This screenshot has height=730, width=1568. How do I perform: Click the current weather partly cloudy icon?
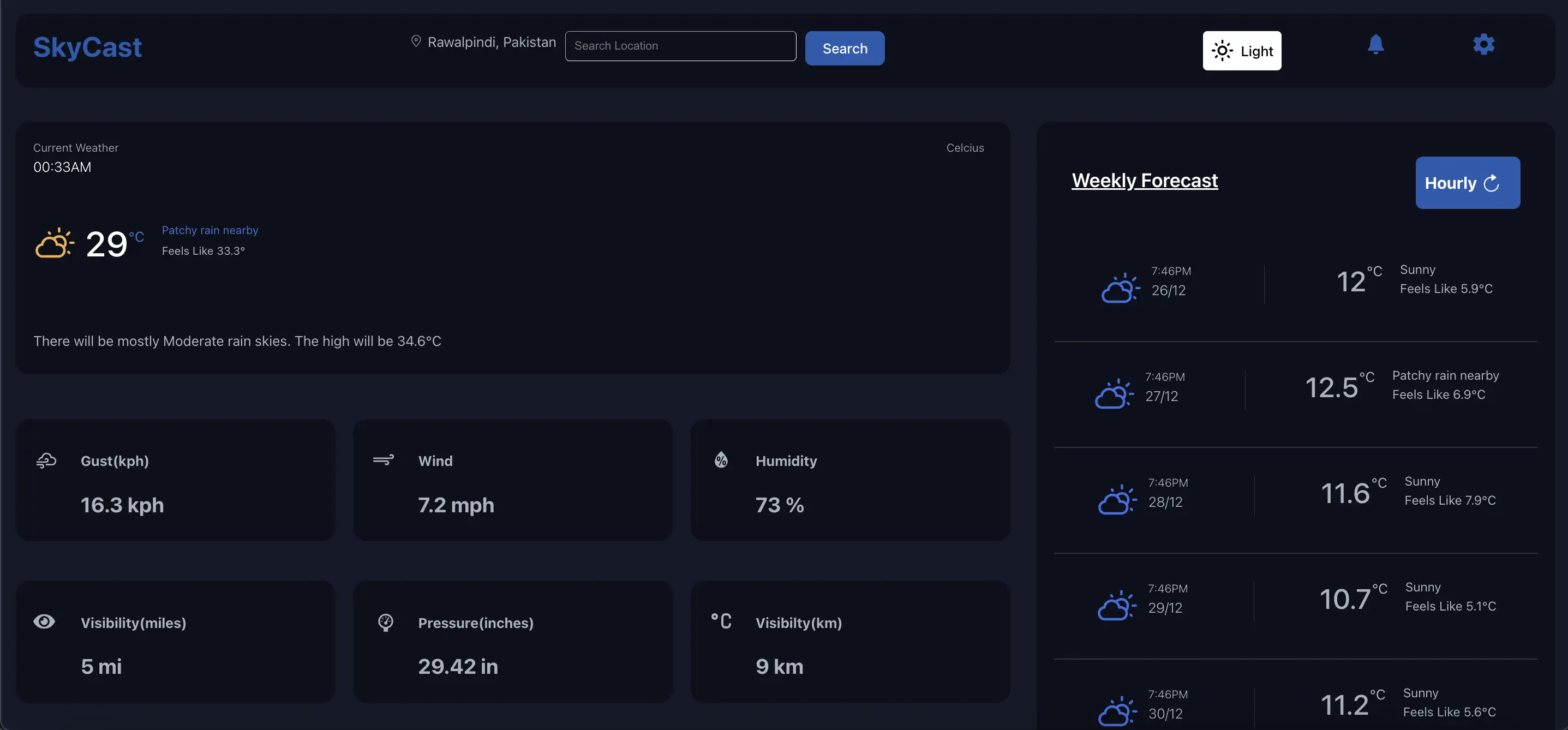(x=54, y=243)
